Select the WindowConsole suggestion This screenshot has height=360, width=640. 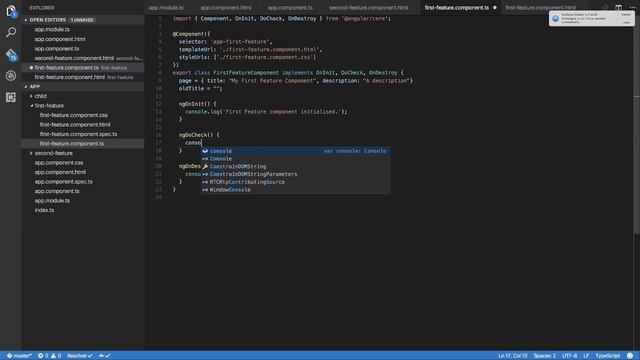[x=296, y=190]
